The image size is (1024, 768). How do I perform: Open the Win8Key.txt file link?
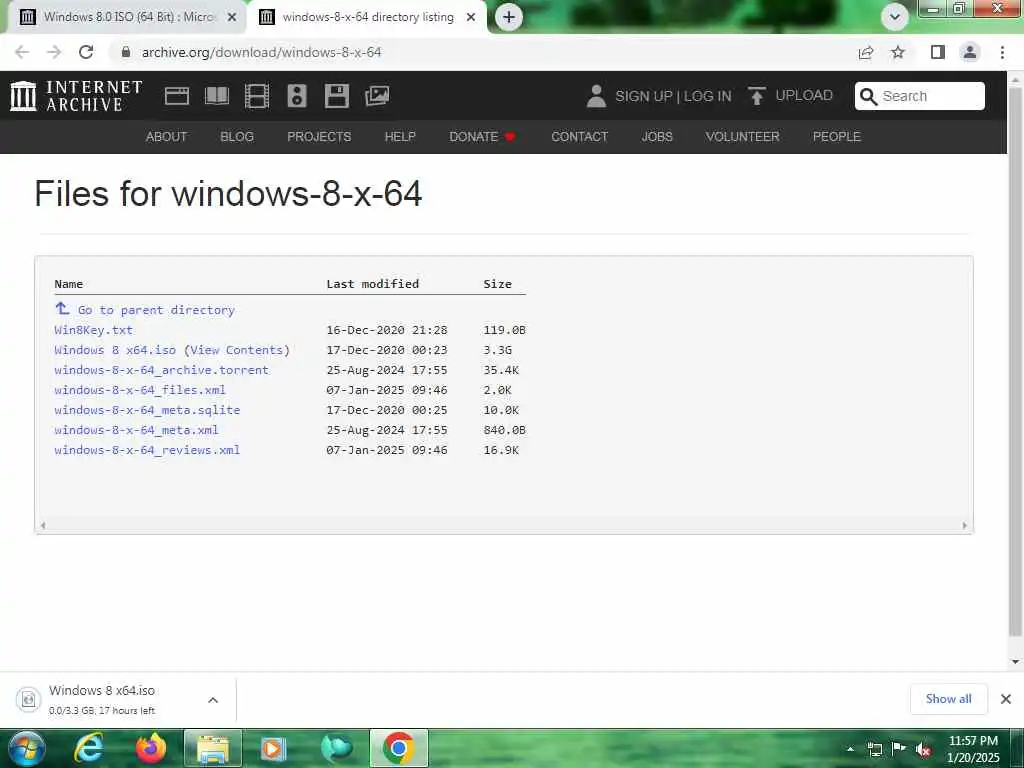pos(93,330)
